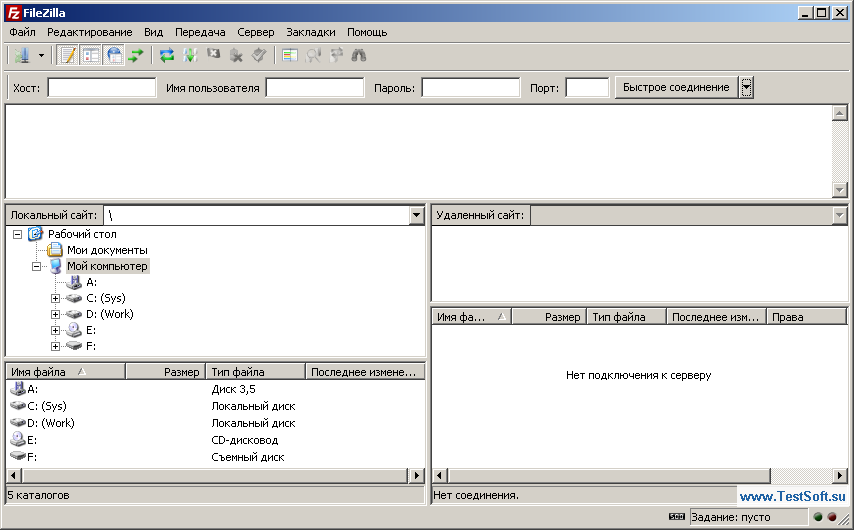
Task: Select F: Съемный диск row in file list
Action: (215, 456)
